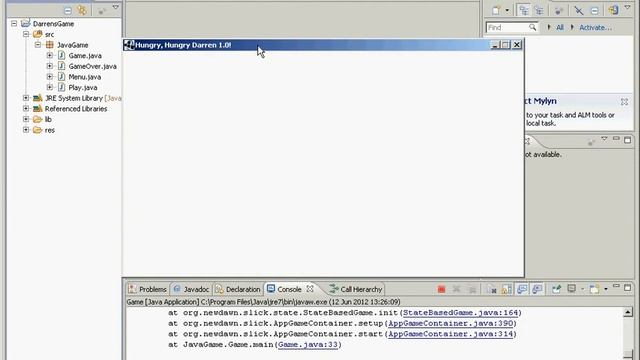Select the src source folder icon
This screenshot has width=640, height=360.
click(x=38, y=34)
